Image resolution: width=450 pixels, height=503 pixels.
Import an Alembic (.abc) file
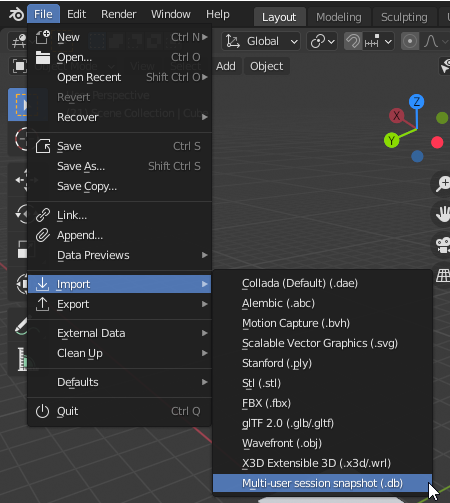click(322, 303)
